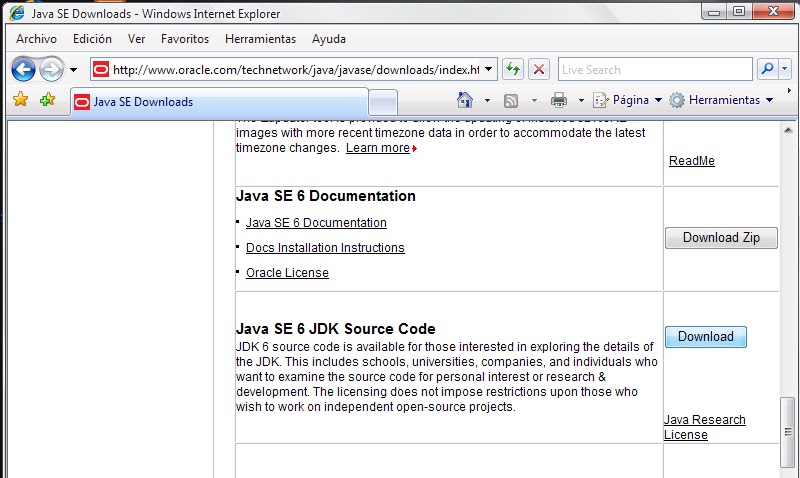Expand the command bar overflow chevron
This screenshot has width=800, height=478.
[789, 91]
